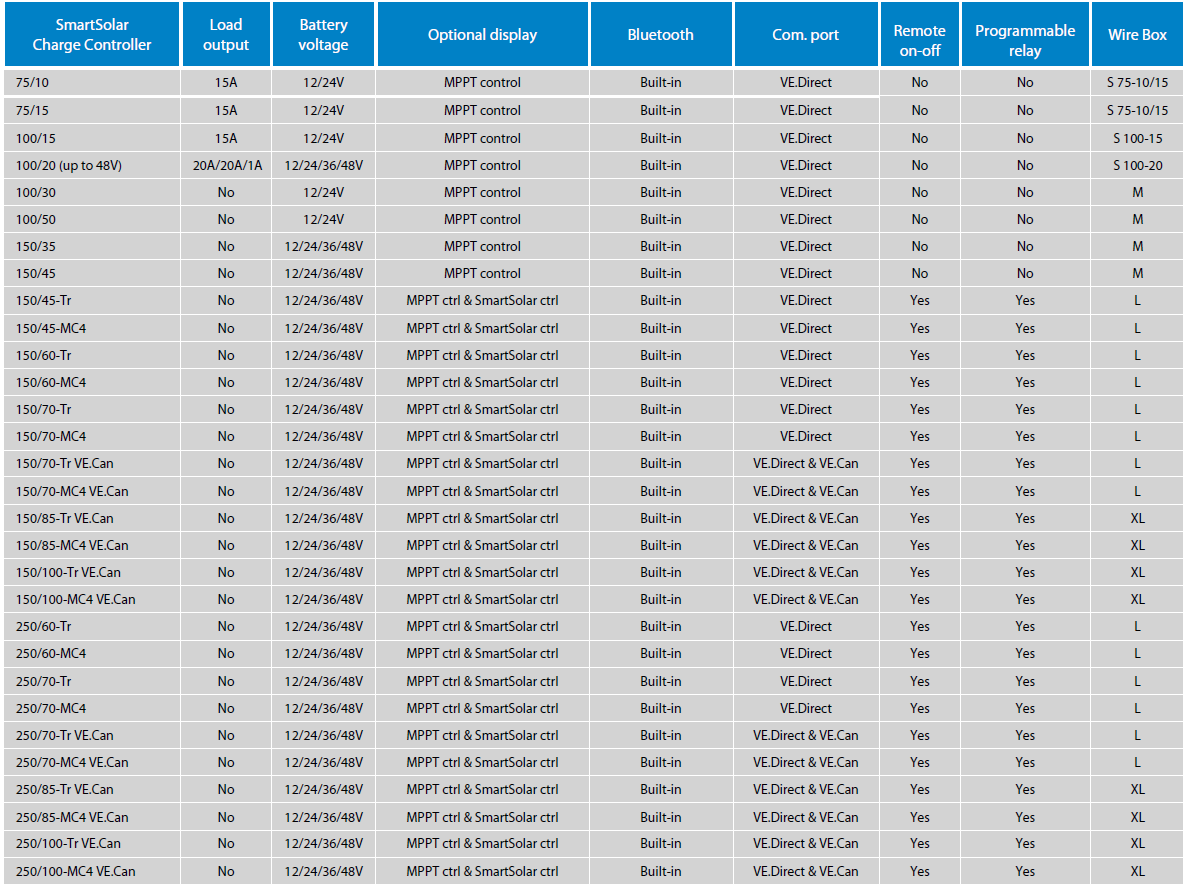This screenshot has height=885, width=1183.
Task: Click the 'Optional display' column header
Action: (482, 35)
